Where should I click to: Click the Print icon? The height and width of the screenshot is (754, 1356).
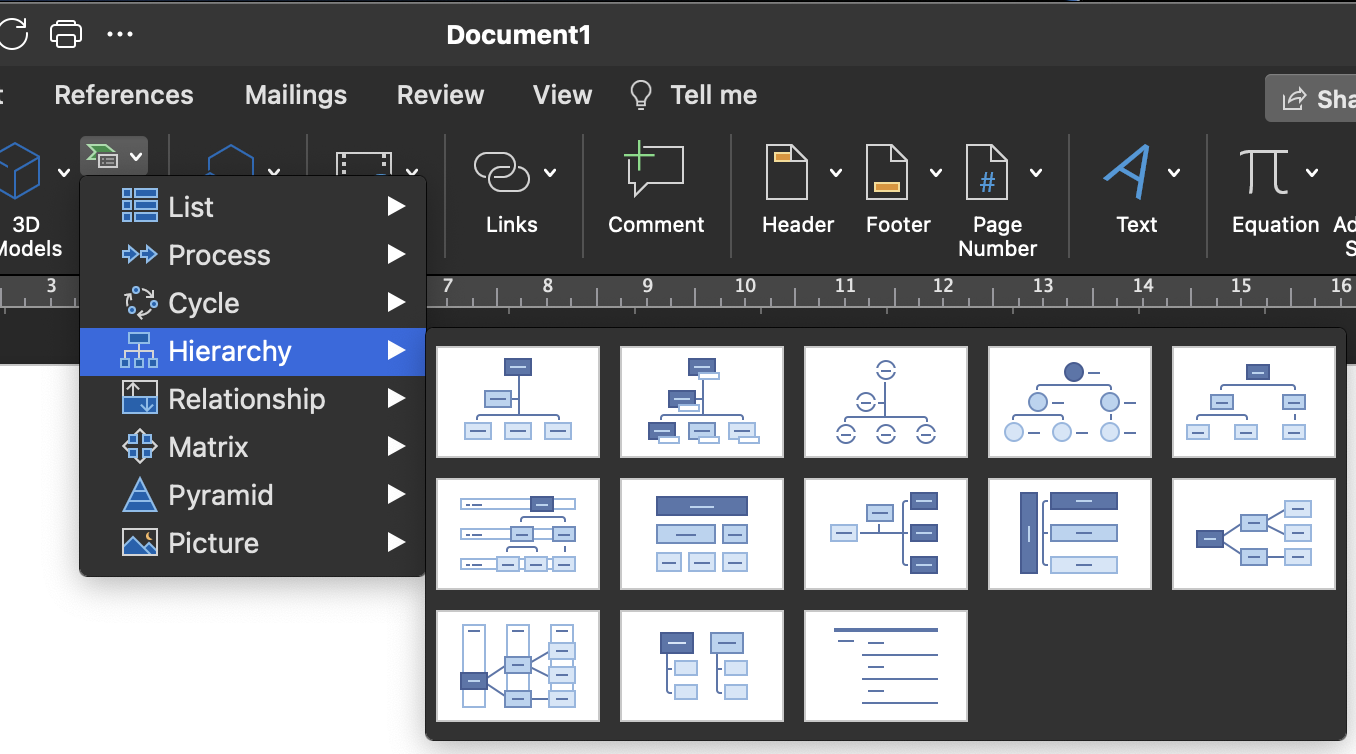[x=66, y=33]
